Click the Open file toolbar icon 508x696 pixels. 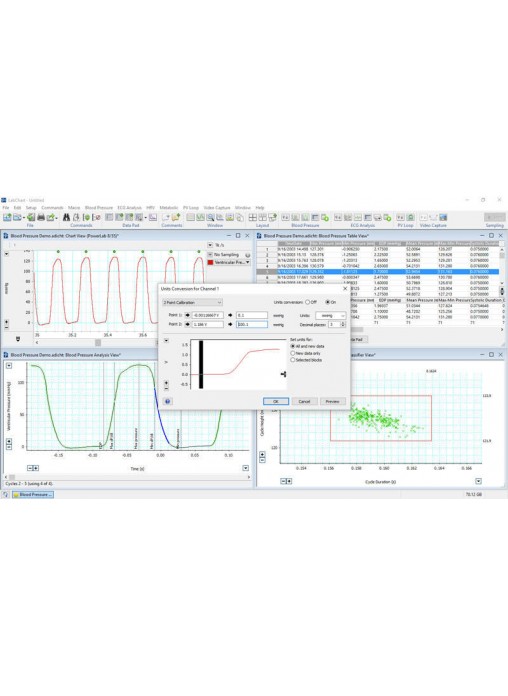tap(17, 217)
